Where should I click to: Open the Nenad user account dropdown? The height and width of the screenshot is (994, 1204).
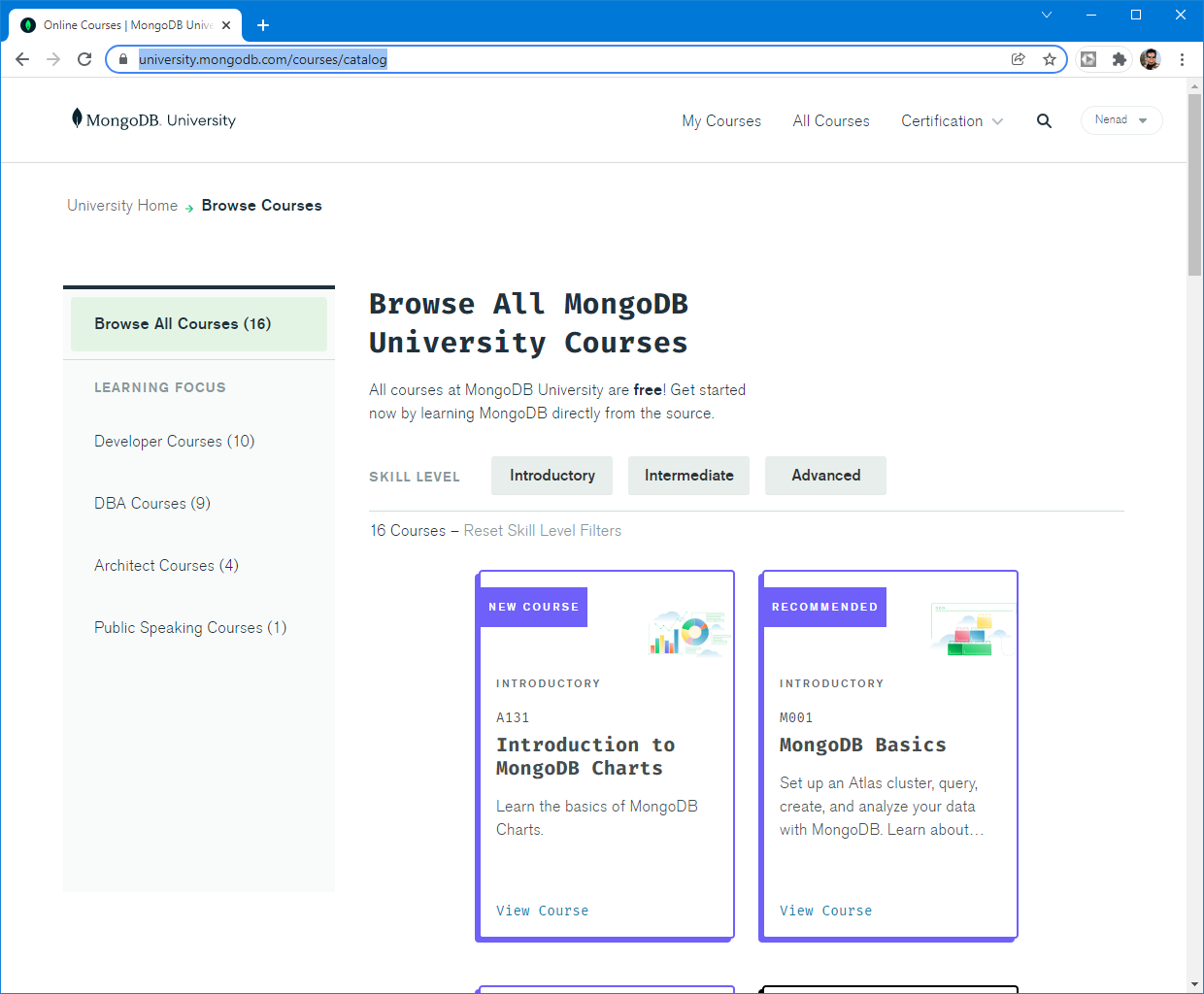pos(1120,120)
